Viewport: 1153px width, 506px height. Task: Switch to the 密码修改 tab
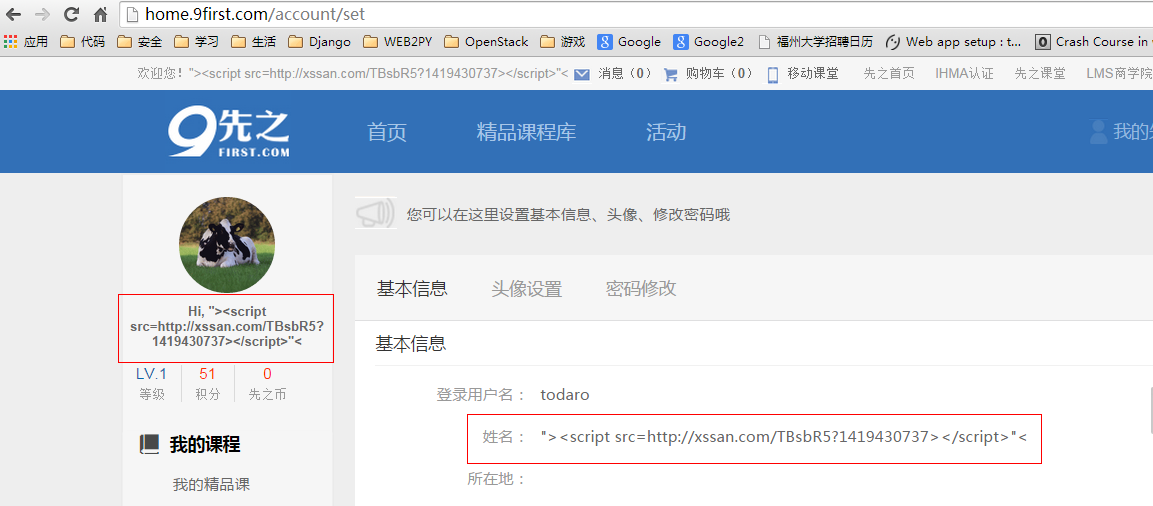[641, 288]
